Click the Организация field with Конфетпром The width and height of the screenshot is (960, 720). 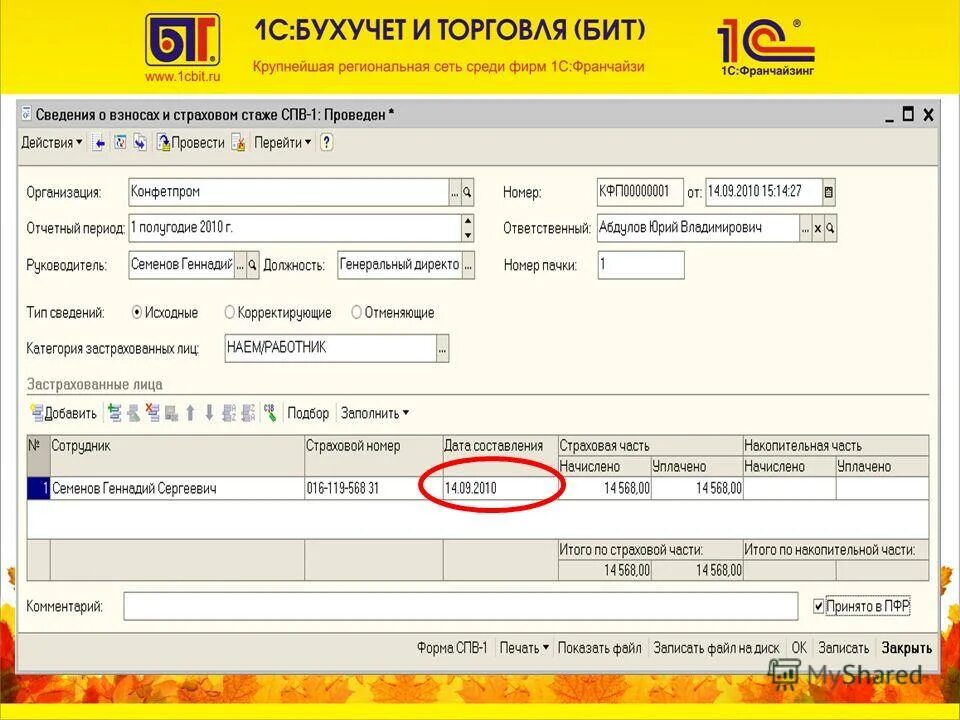[288, 192]
